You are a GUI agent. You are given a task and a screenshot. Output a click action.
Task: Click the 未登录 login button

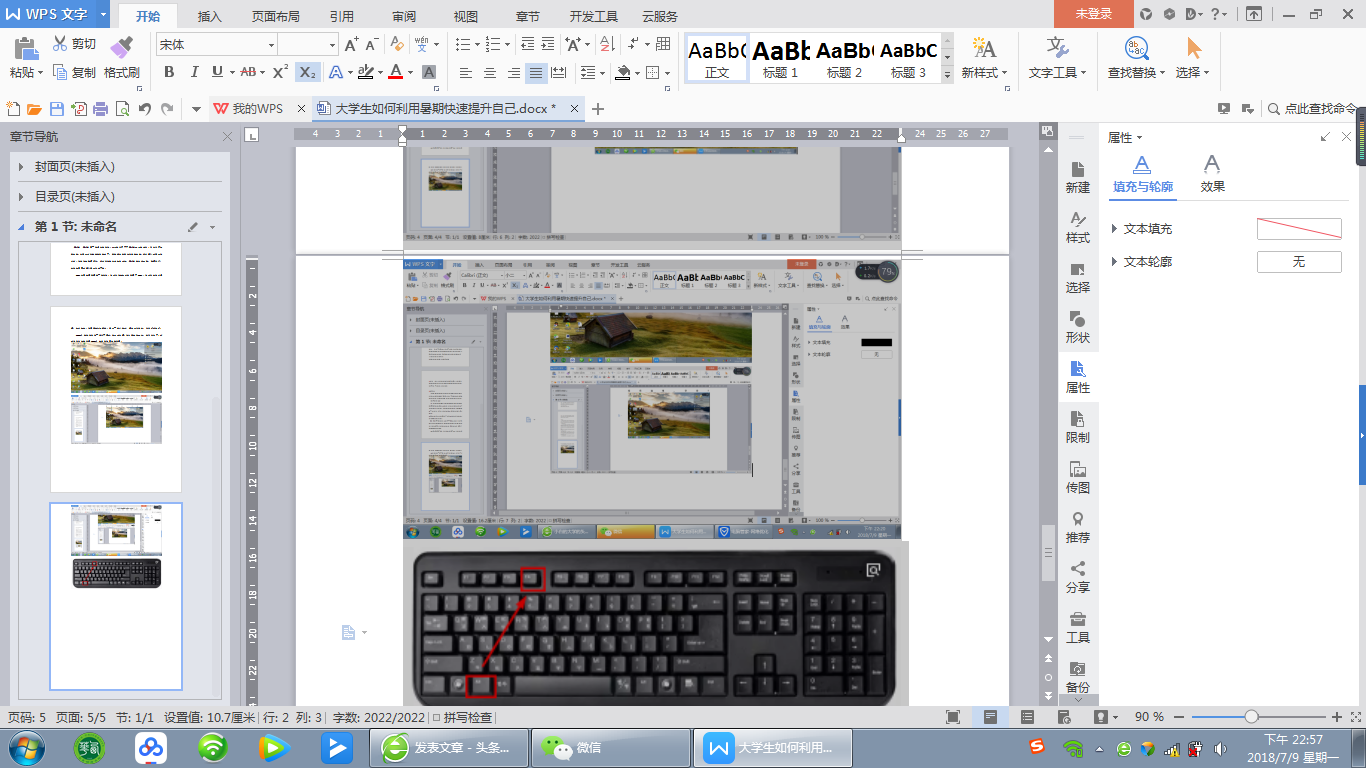pos(1093,14)
